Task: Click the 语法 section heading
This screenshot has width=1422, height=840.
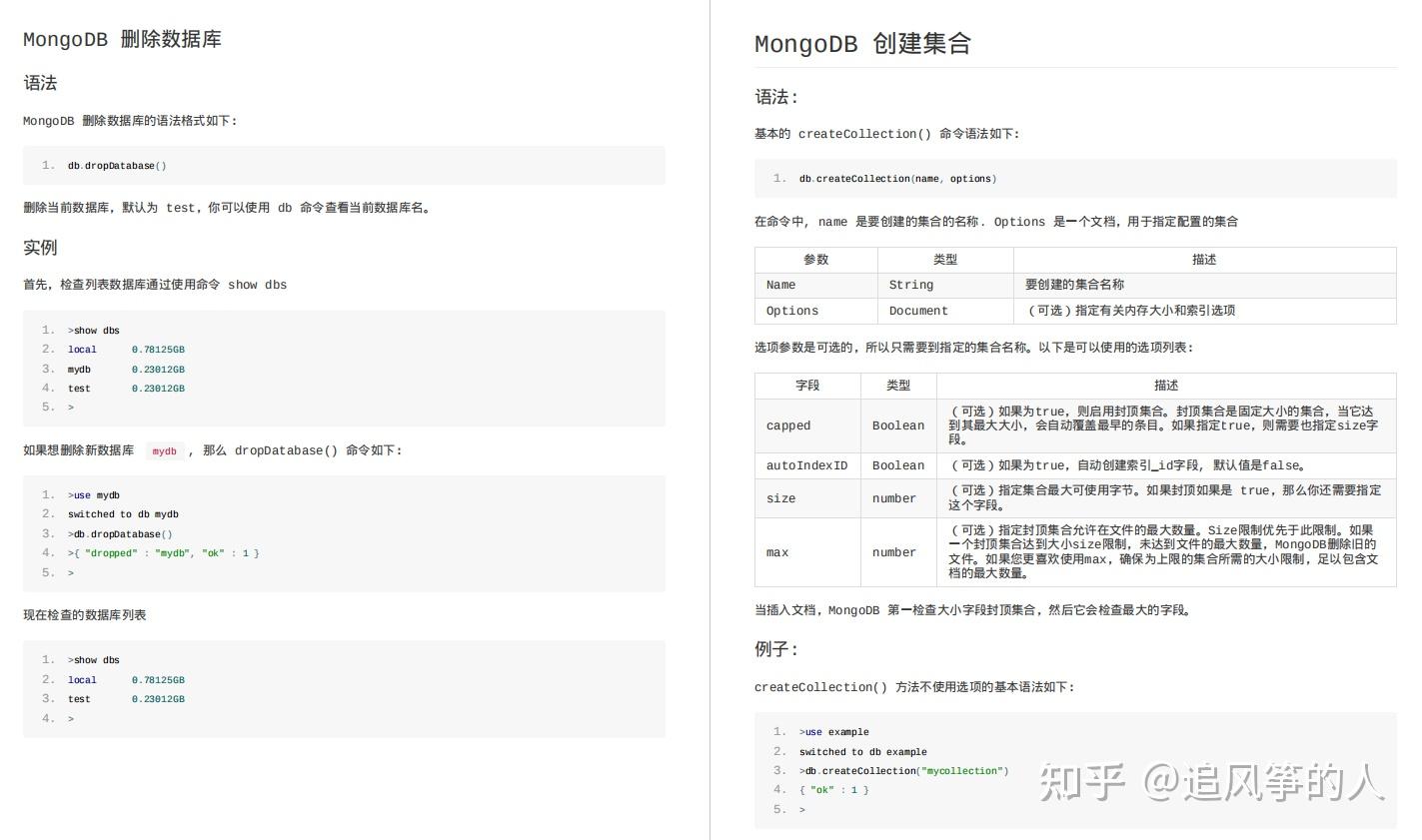Action: click(40, 83)
